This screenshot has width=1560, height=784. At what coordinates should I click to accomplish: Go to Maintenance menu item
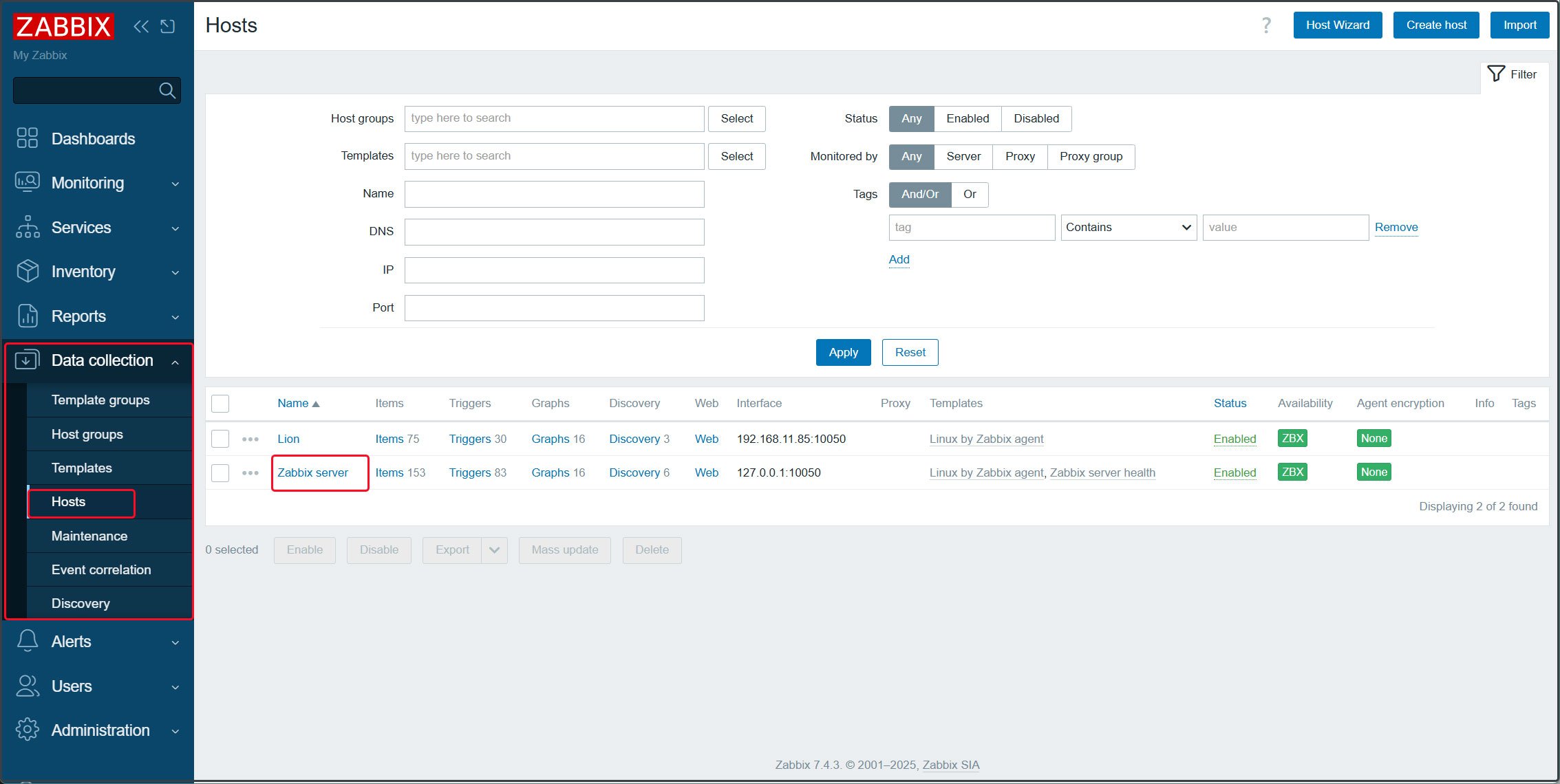[x=89, y=536]
